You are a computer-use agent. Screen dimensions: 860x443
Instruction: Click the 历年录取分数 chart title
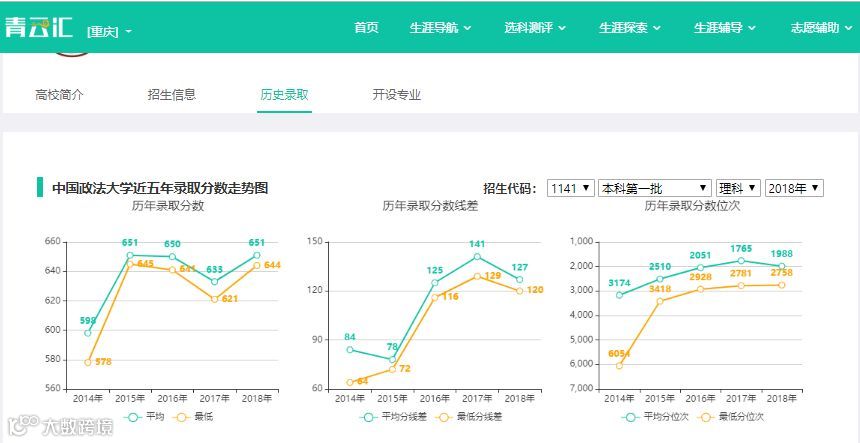pos(168,206)
